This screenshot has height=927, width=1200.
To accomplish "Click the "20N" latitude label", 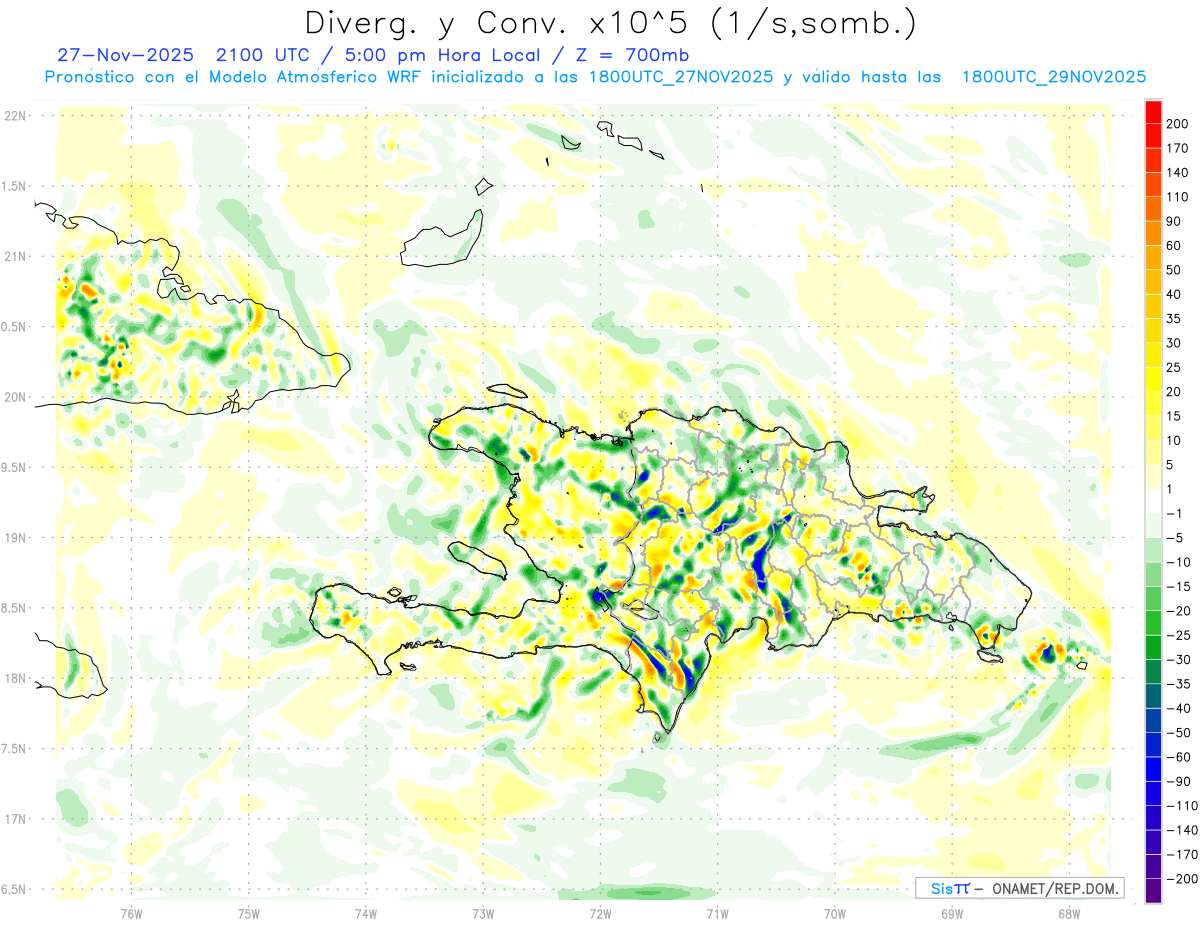I will click(x=15, y=397).
